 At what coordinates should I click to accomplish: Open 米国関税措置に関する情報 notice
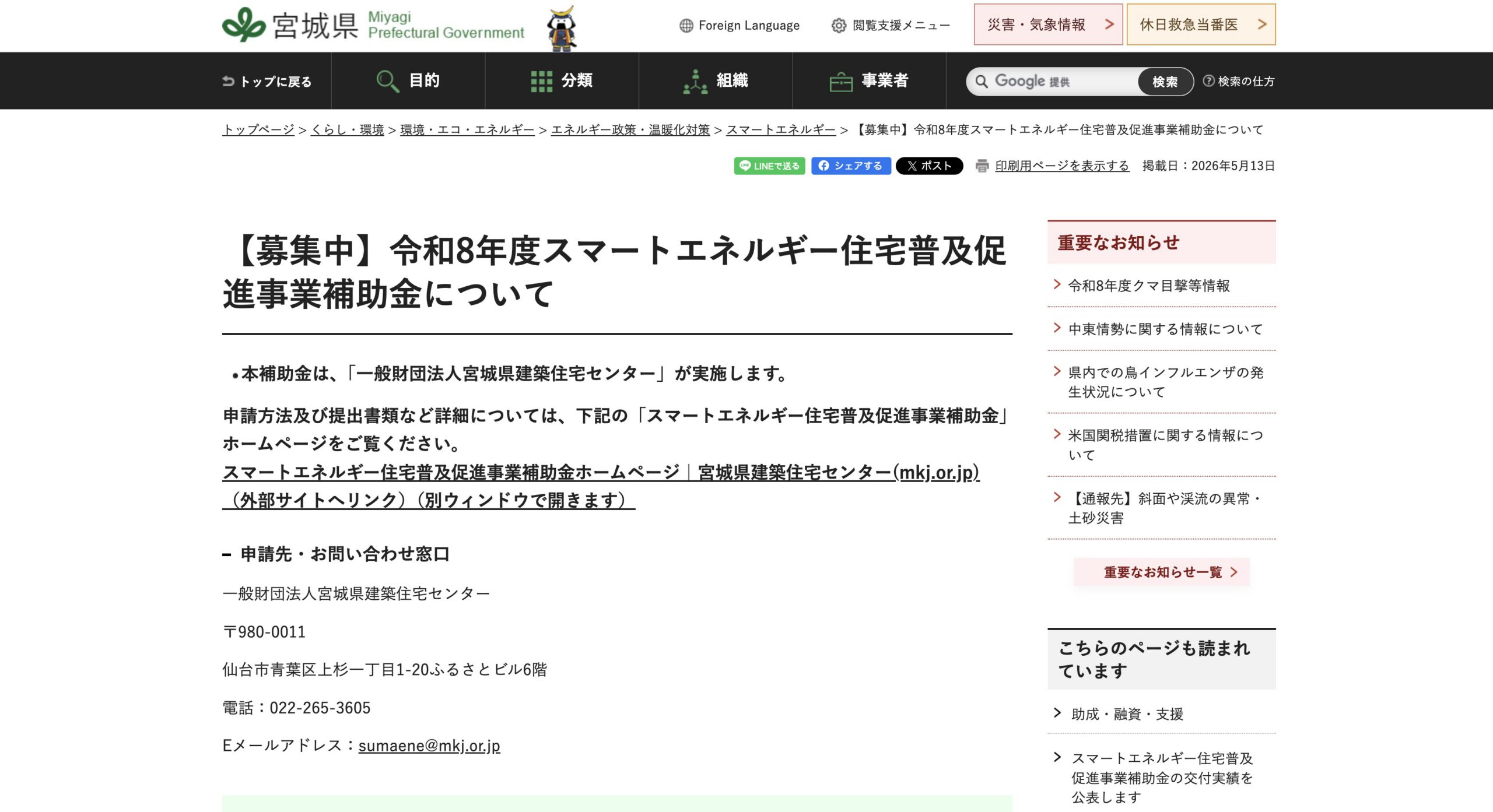(1165, 445)
